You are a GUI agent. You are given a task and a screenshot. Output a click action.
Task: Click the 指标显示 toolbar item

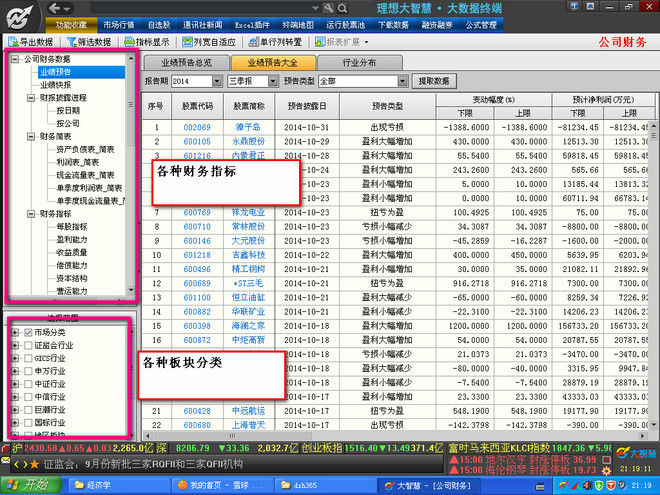[x=147, y=42]
